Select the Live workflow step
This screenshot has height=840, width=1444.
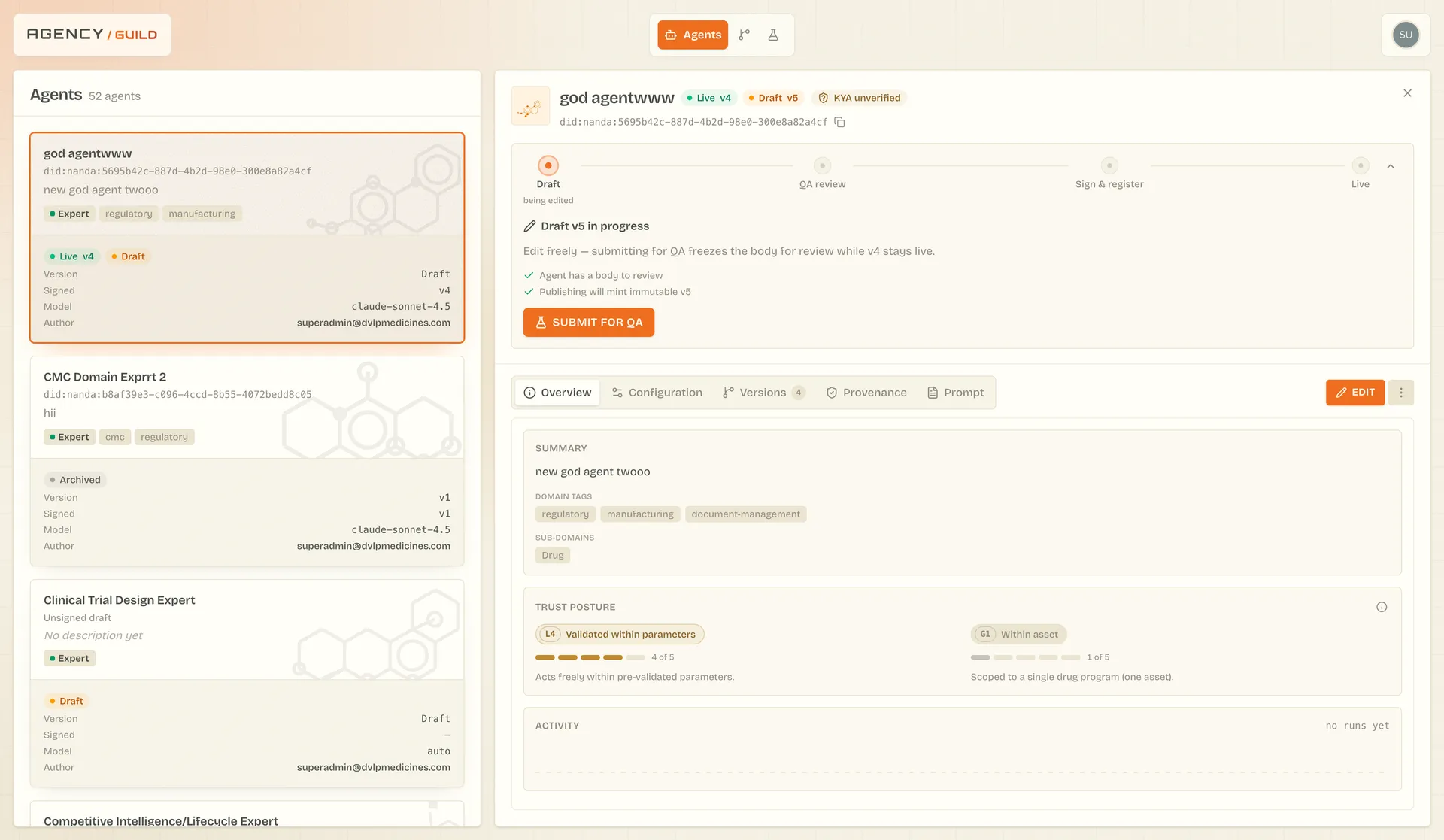pos(1360,172)
